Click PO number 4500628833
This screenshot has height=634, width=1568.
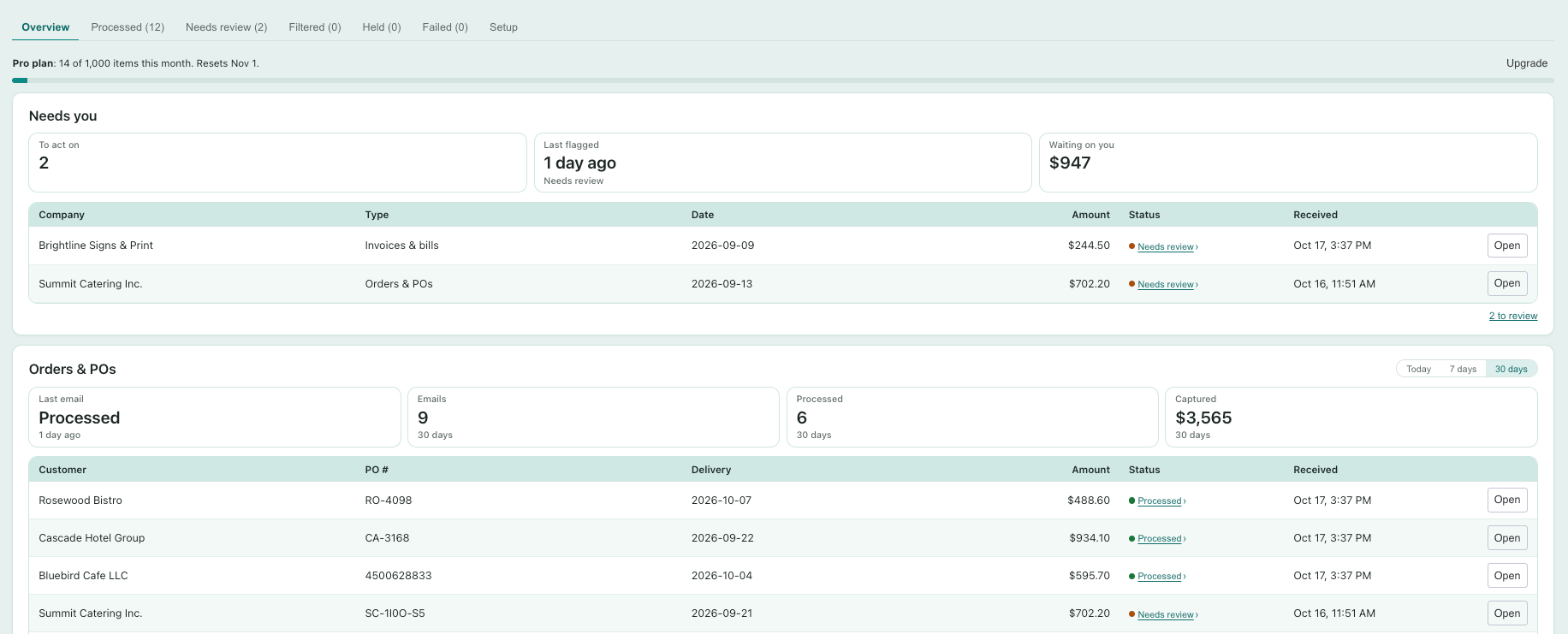(398, 576)
